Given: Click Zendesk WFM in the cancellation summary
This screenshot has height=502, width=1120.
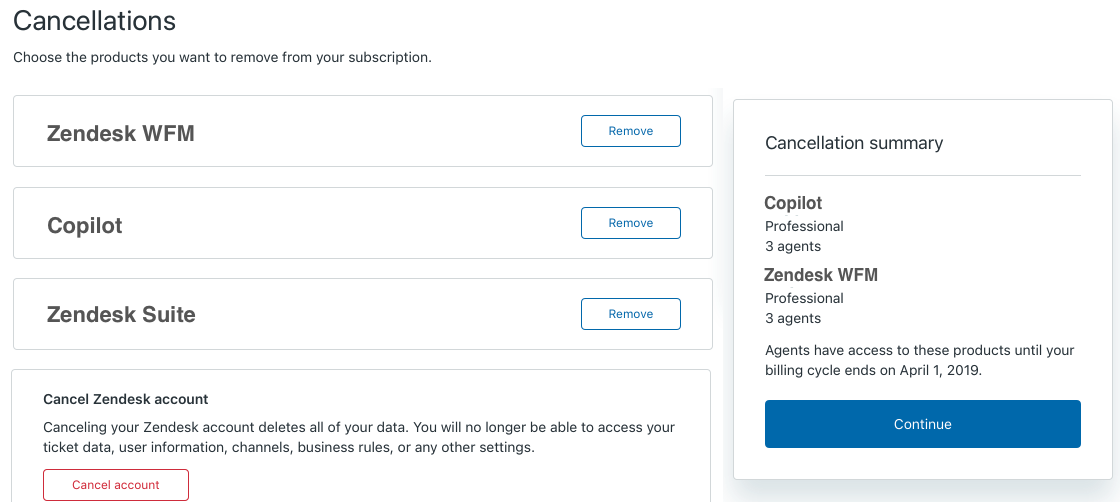Looking at the screenshot, I should pos(821,275).
